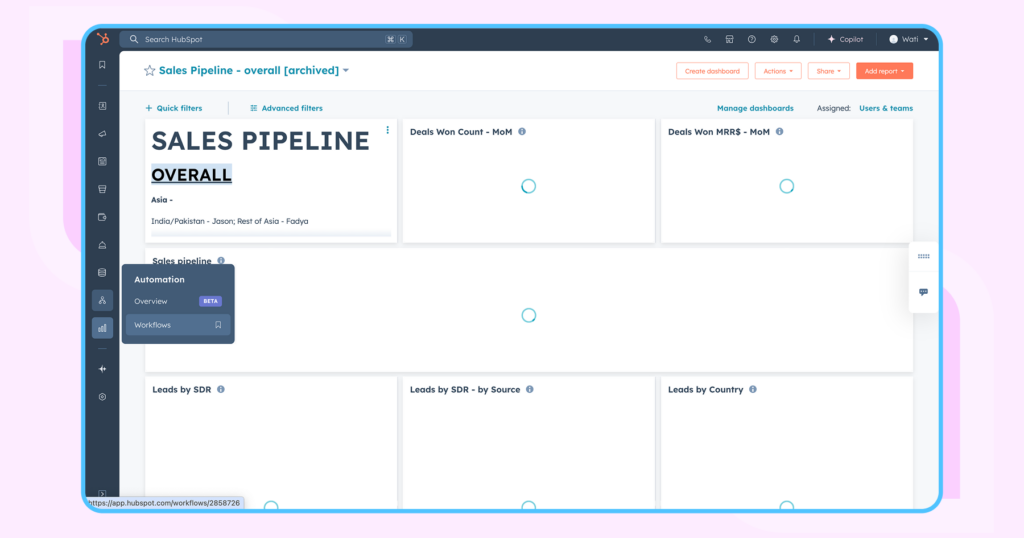Show info for Deals Won Count - MoM
Image resolution: width=1024 pixels, height=538 pixels.
click(522, 132)
